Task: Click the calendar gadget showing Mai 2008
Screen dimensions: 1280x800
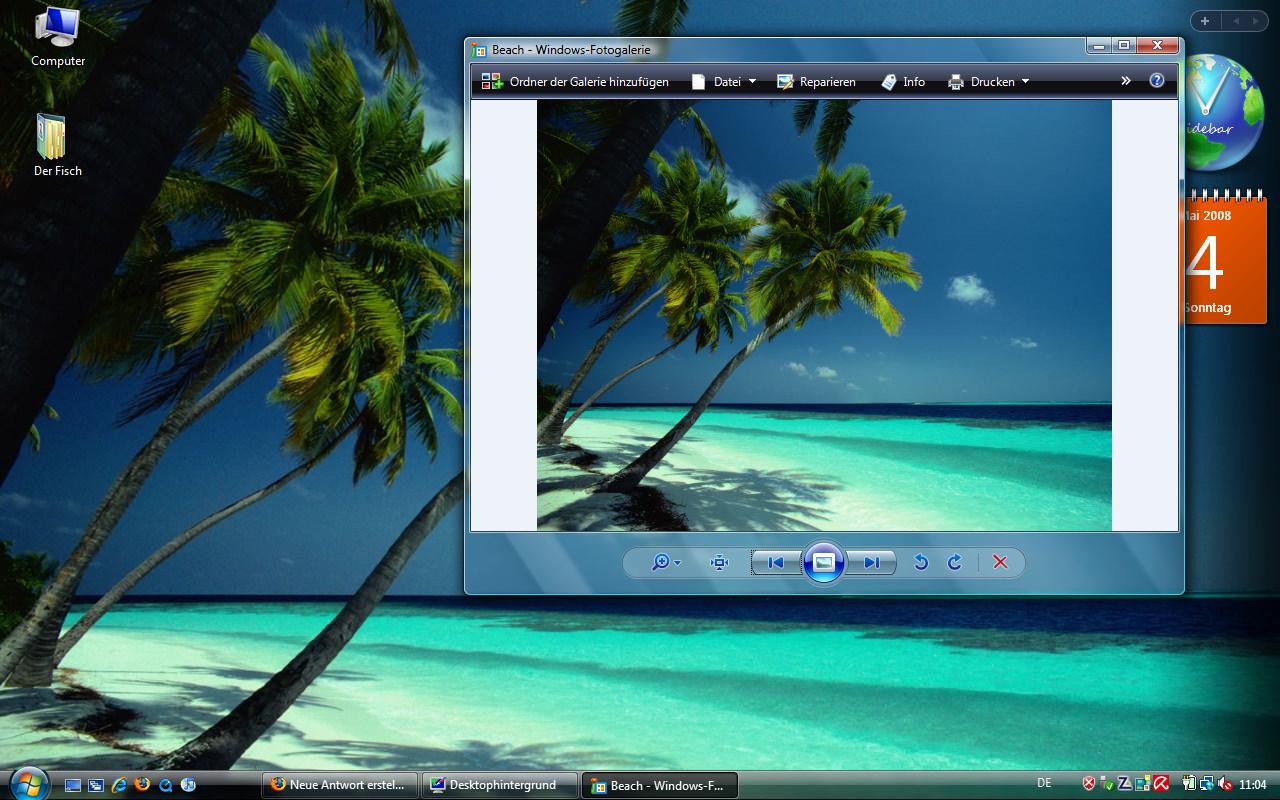Action: click(x=1225, y=257)
